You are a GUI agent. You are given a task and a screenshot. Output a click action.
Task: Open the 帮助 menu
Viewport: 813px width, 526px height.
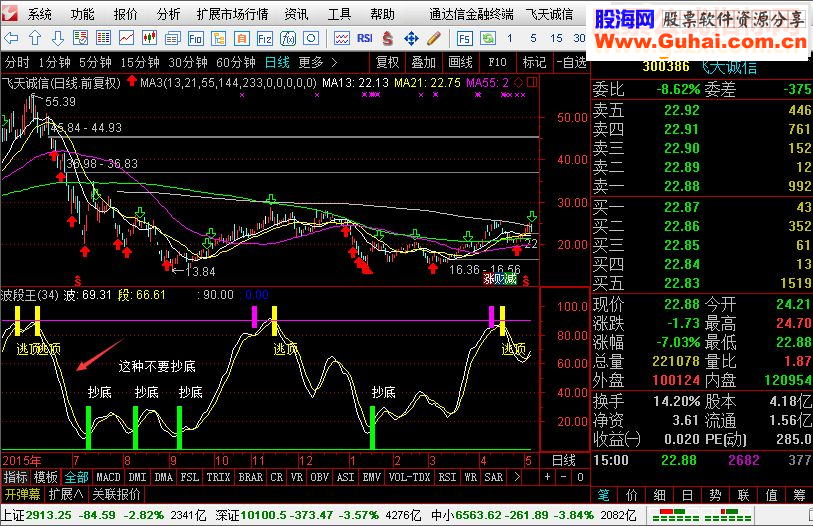coord(382,14)
